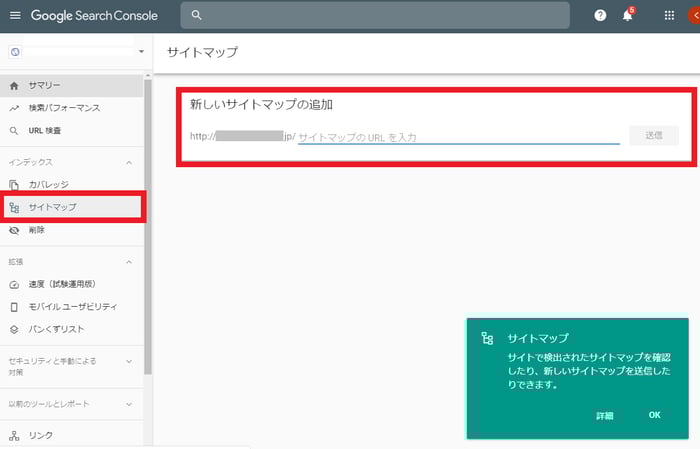Open カバレッジ report
700x449 pixels.
tap(71, 184)
